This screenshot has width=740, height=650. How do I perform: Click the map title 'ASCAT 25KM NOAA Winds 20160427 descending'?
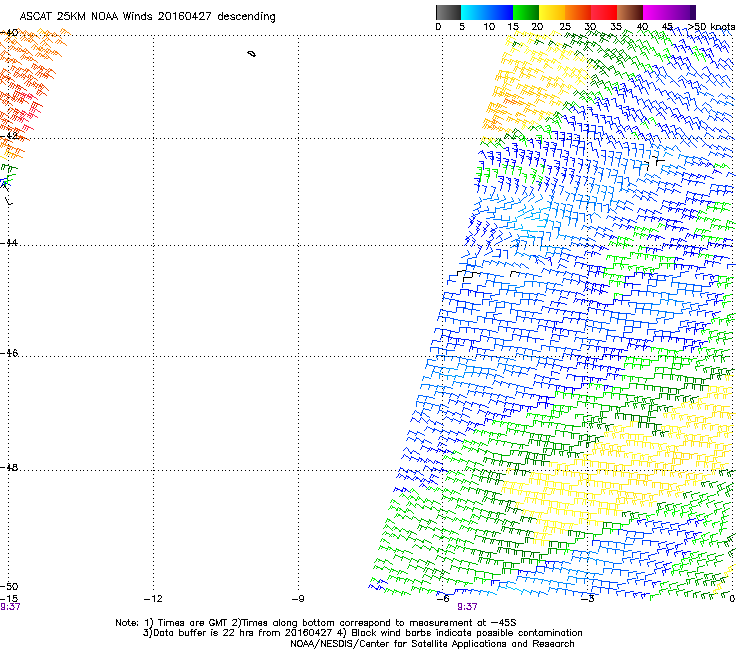click(x=147, y=17)
